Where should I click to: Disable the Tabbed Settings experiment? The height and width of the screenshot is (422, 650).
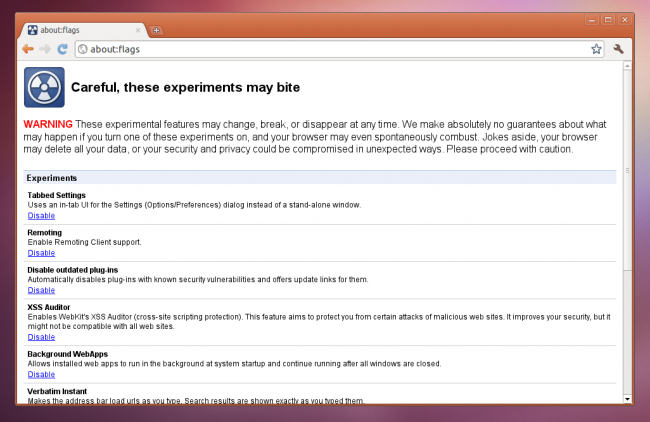[x=41, y=216]
